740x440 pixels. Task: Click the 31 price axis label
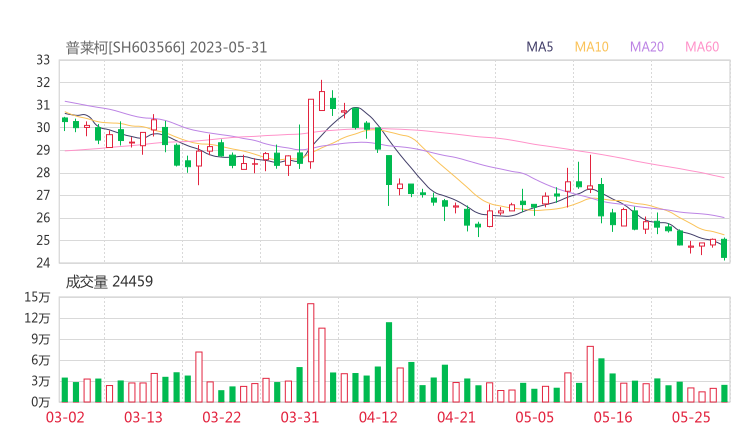click(x=43, y=105)
